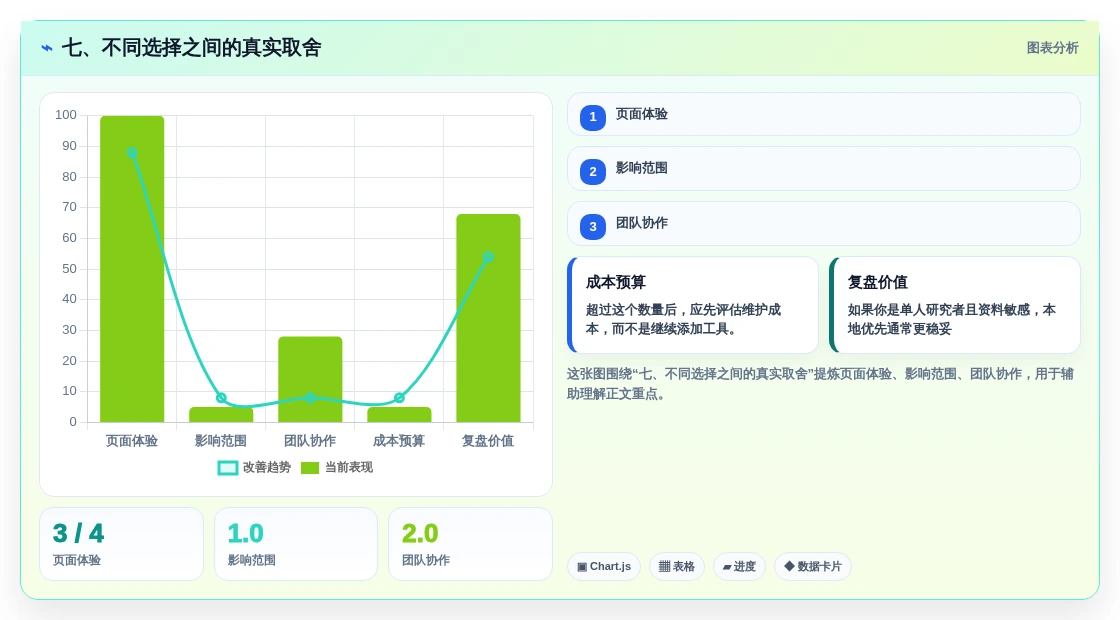Click the section title 七、不同选择之间的真实取舍
This screenshot has width=1120, height=620.
191,48
